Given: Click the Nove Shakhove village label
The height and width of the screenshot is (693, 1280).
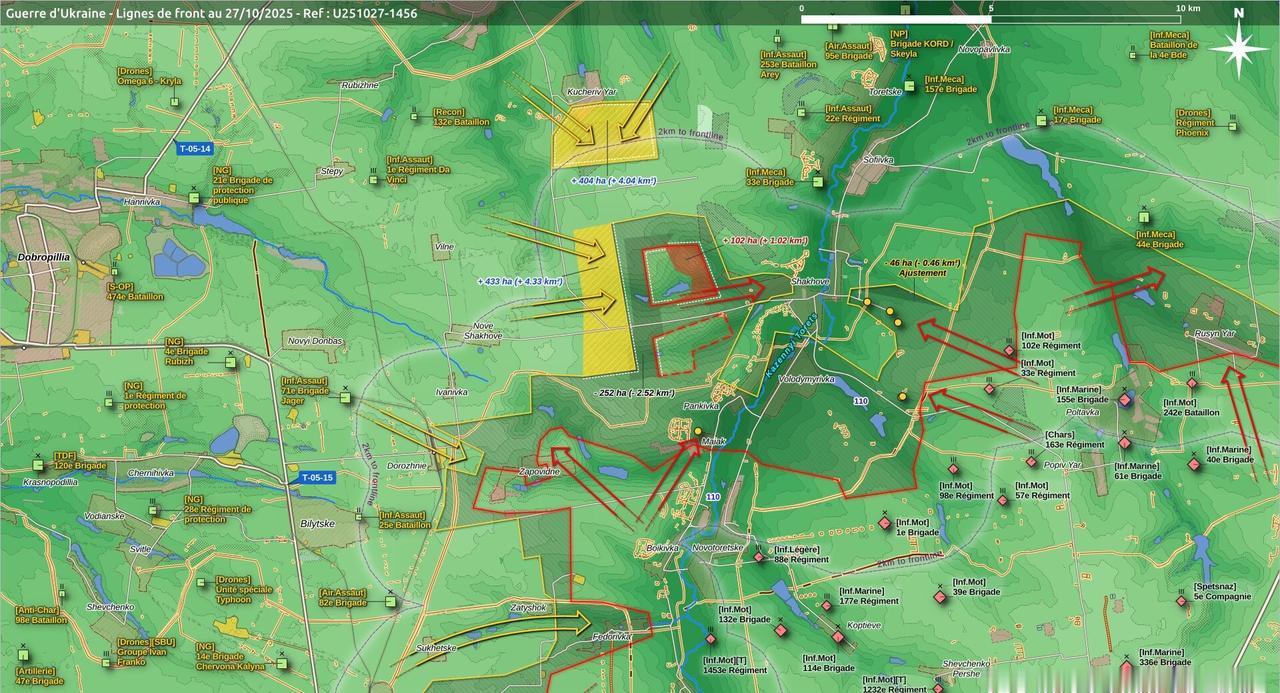Looking at the screenshot, I should pos(481,331).
